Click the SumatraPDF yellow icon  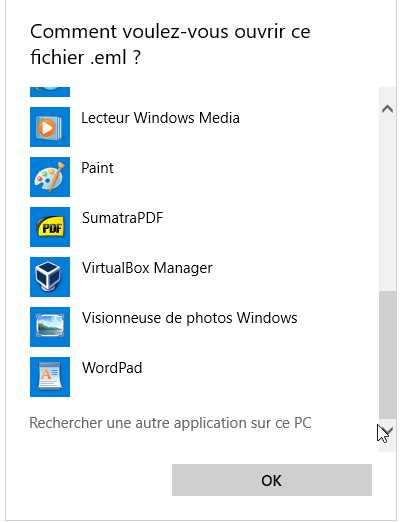50,227
